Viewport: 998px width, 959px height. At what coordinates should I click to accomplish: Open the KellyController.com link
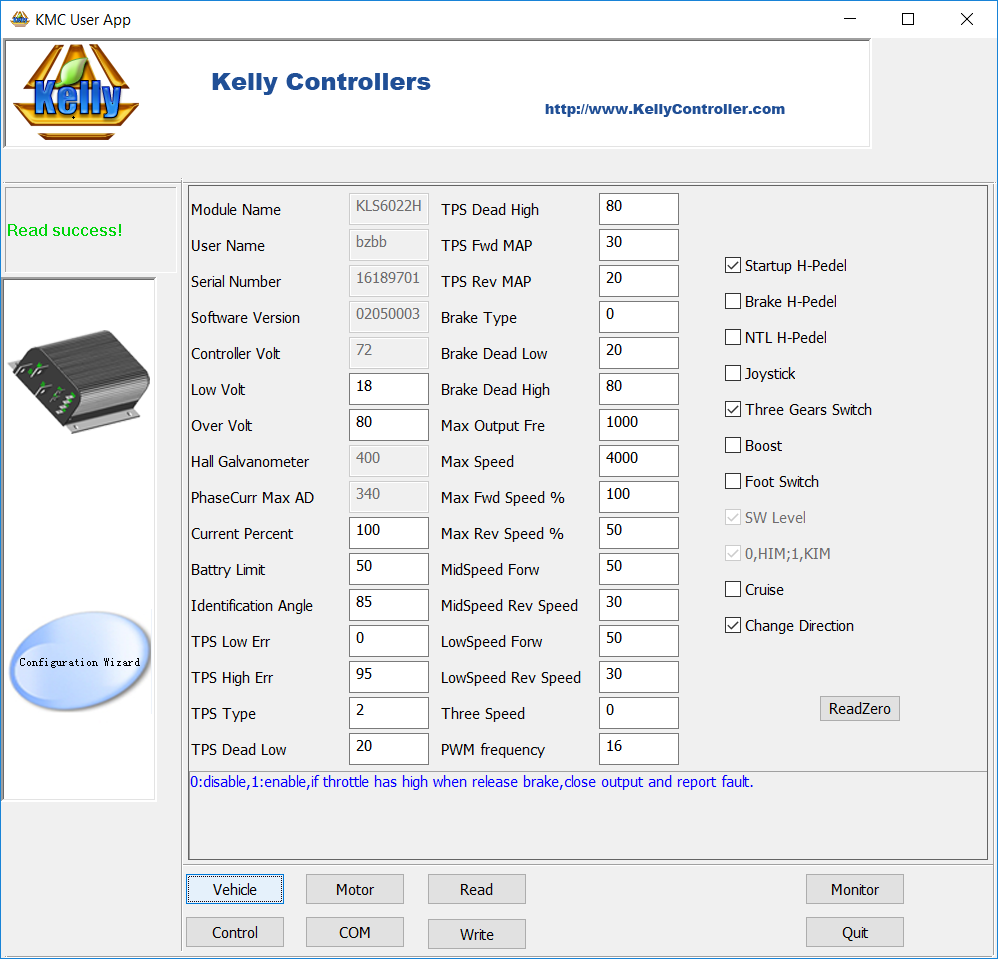664,109
